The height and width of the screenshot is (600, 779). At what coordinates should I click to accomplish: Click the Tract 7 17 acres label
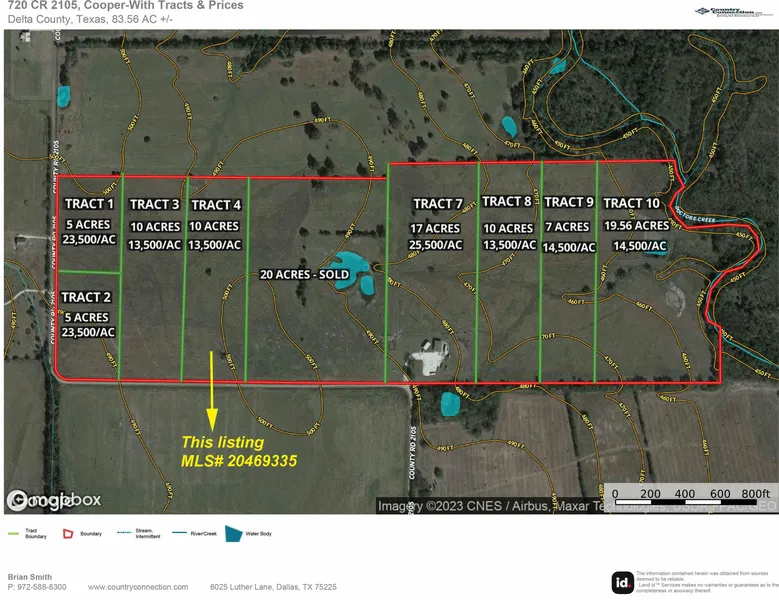(437, 228)
